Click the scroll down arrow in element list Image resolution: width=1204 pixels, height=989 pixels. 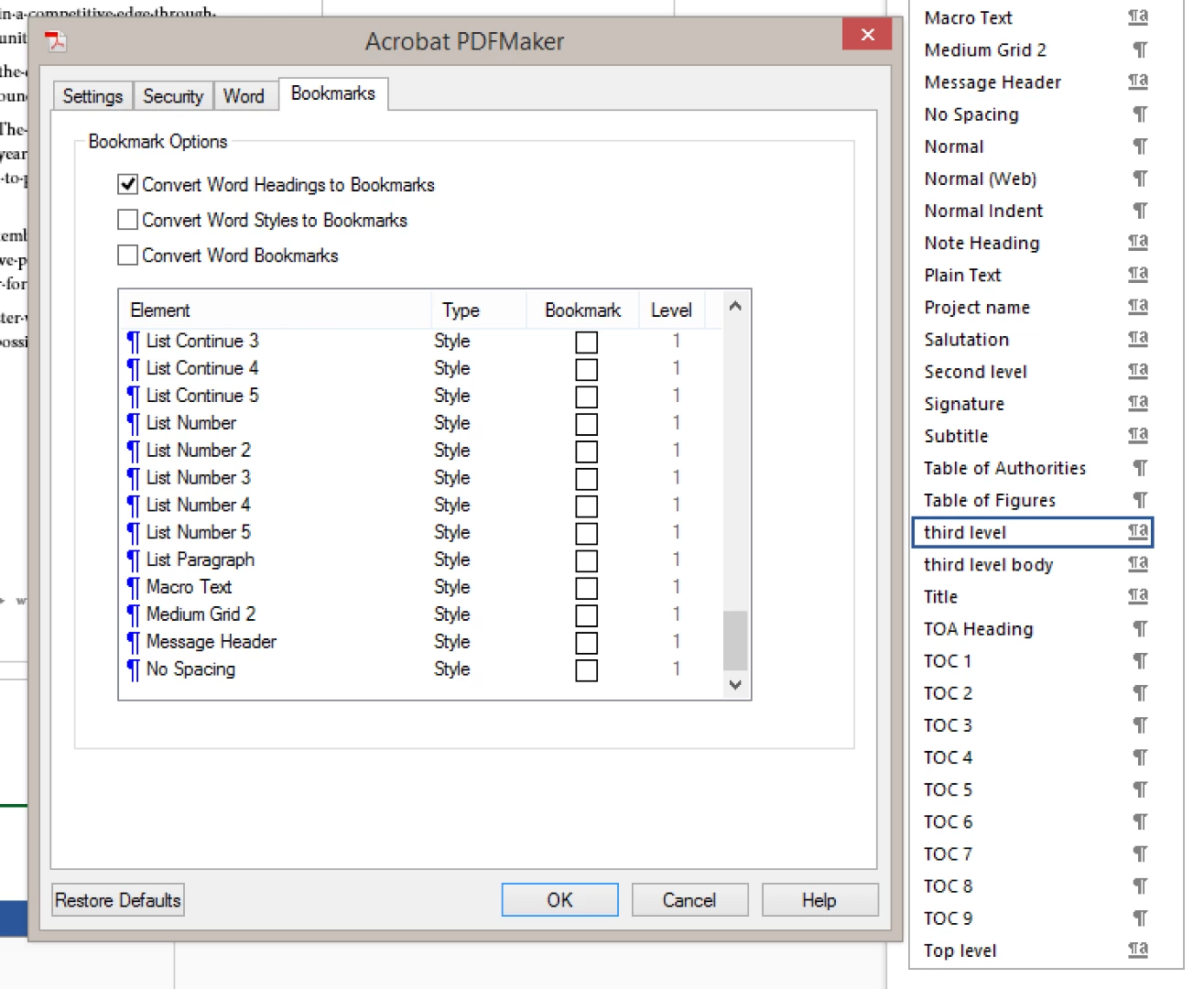pos(735,685)
